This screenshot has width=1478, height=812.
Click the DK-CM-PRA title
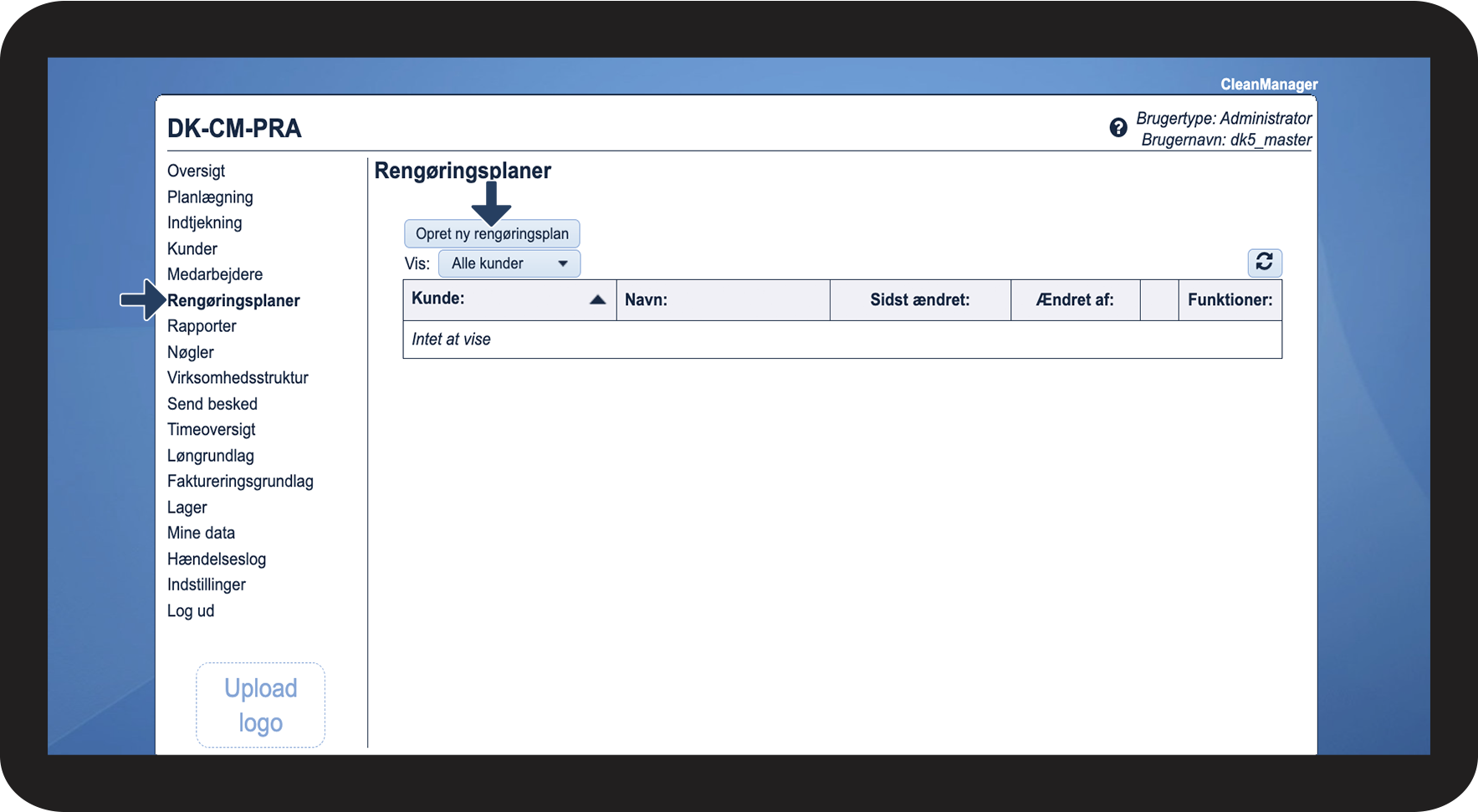coord(234,128)
